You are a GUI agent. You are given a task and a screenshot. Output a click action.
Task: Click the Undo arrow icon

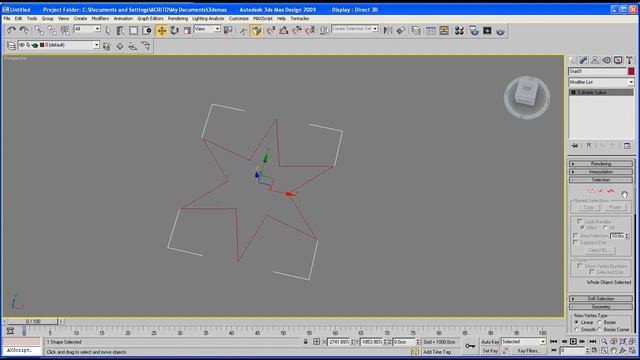11,30
